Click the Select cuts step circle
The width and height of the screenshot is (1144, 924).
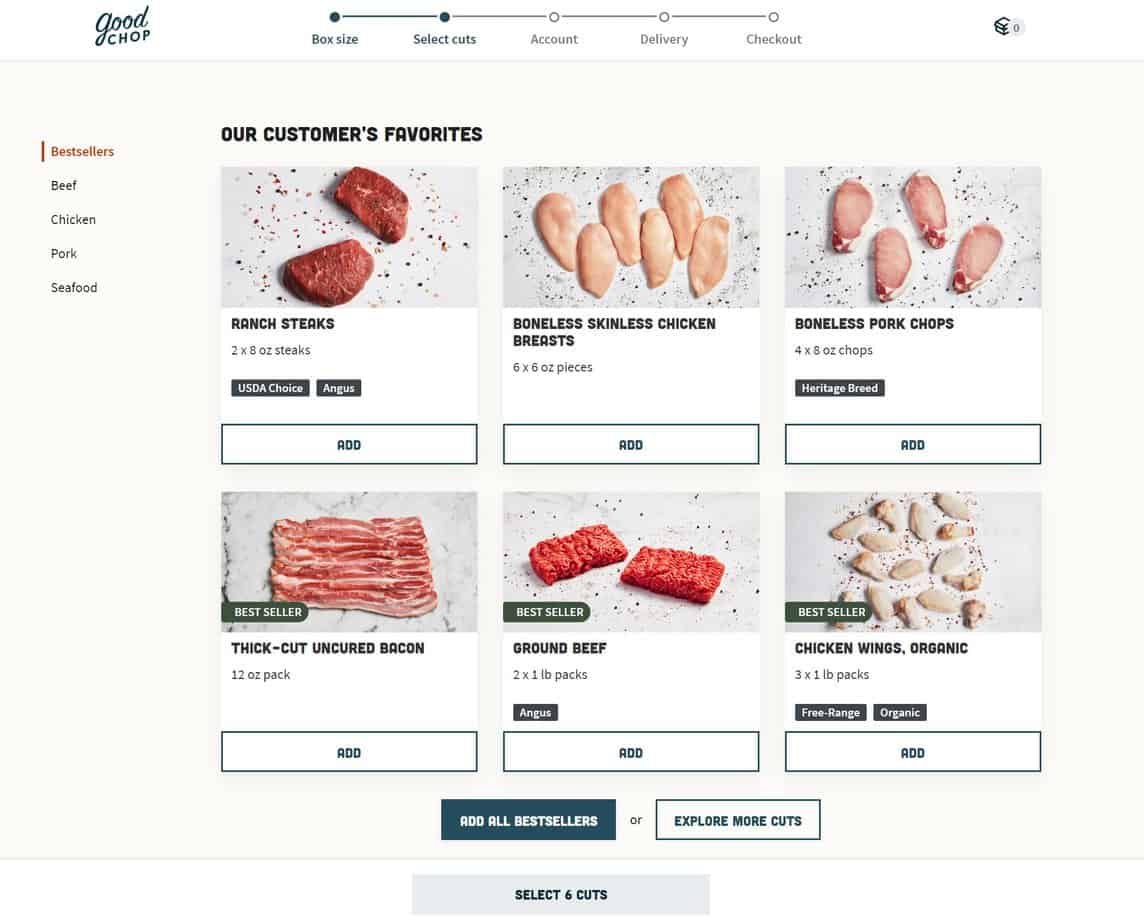444,17
